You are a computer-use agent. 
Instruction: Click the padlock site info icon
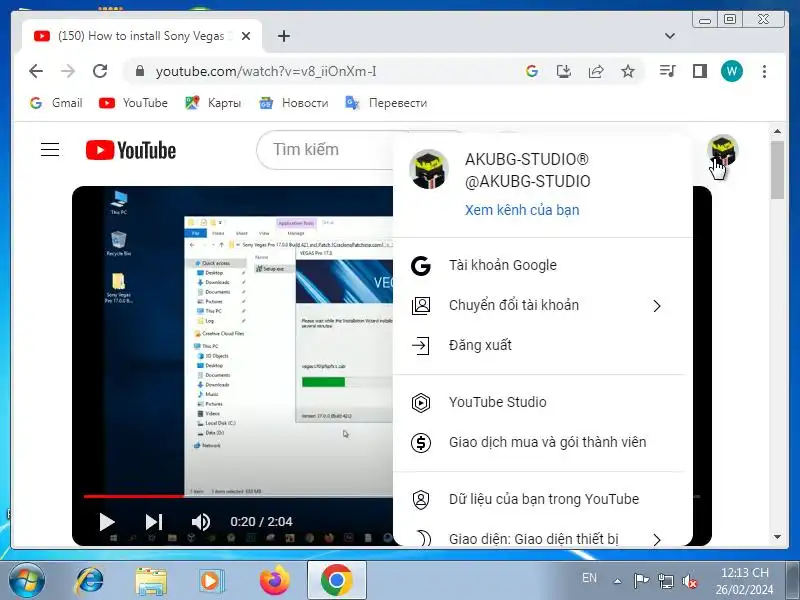click(140, 71)
